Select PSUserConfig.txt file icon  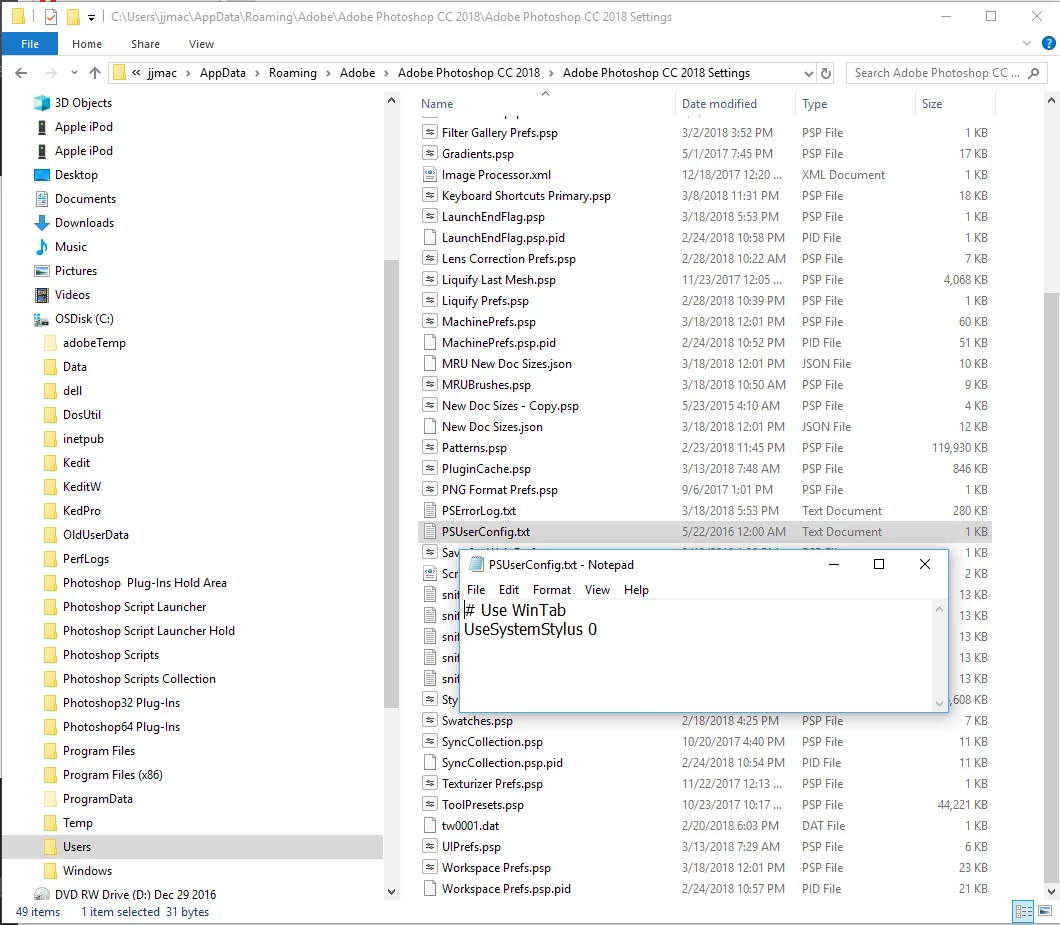coord(429,531)
